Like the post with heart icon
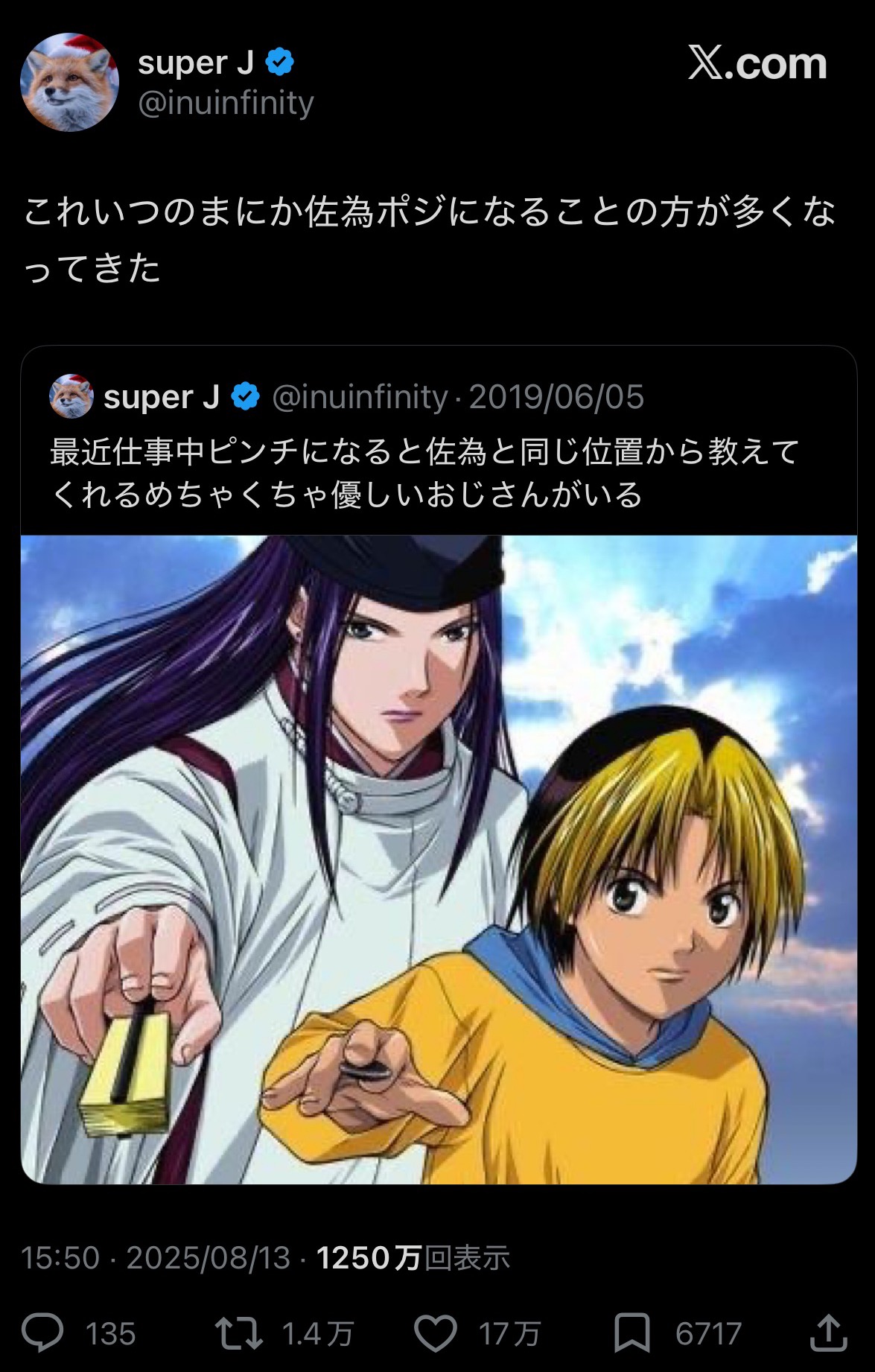Screen dimensions: 875x1372 435,1333
